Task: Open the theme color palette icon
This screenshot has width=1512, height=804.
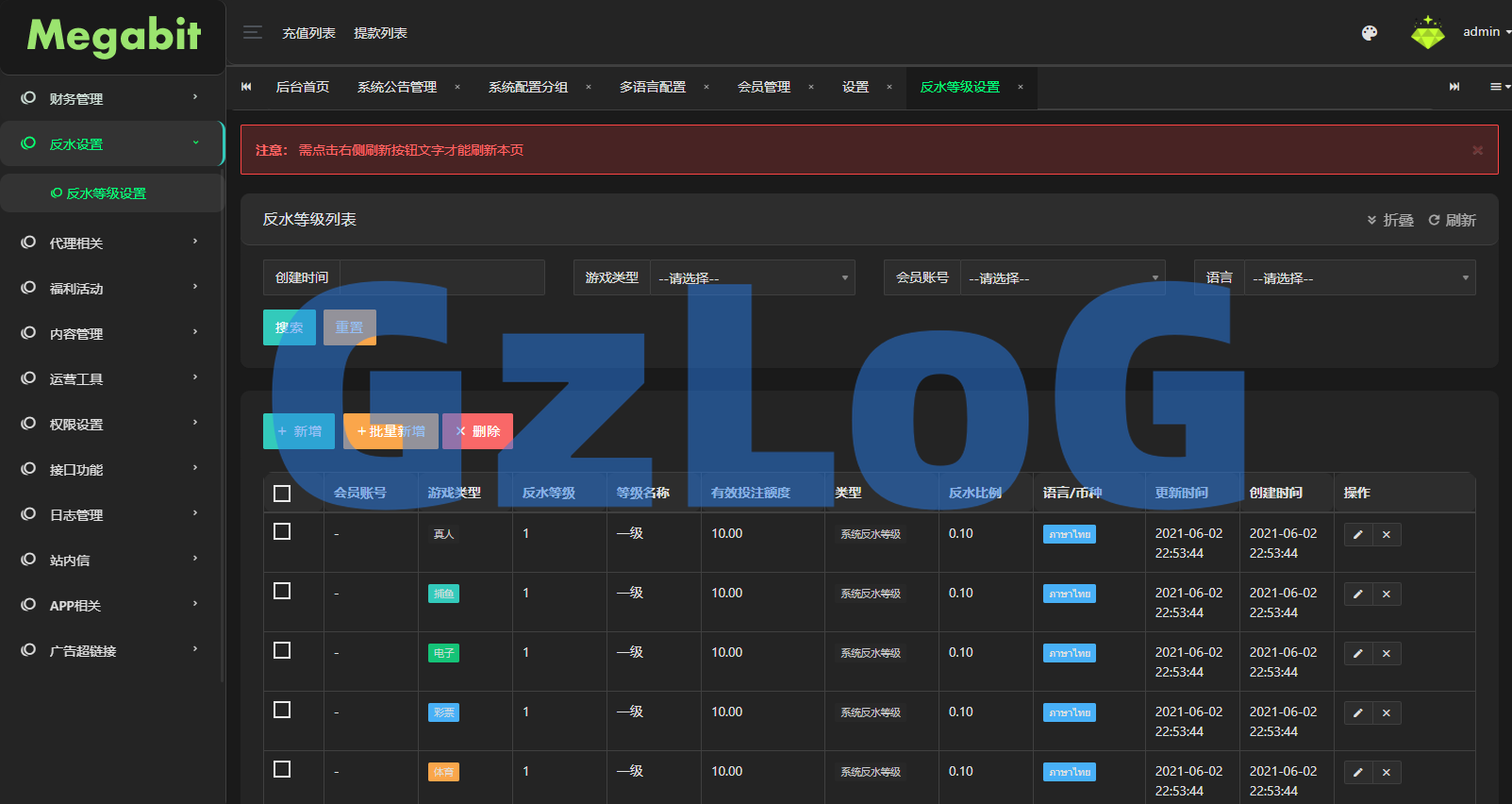Action: 1370,33
